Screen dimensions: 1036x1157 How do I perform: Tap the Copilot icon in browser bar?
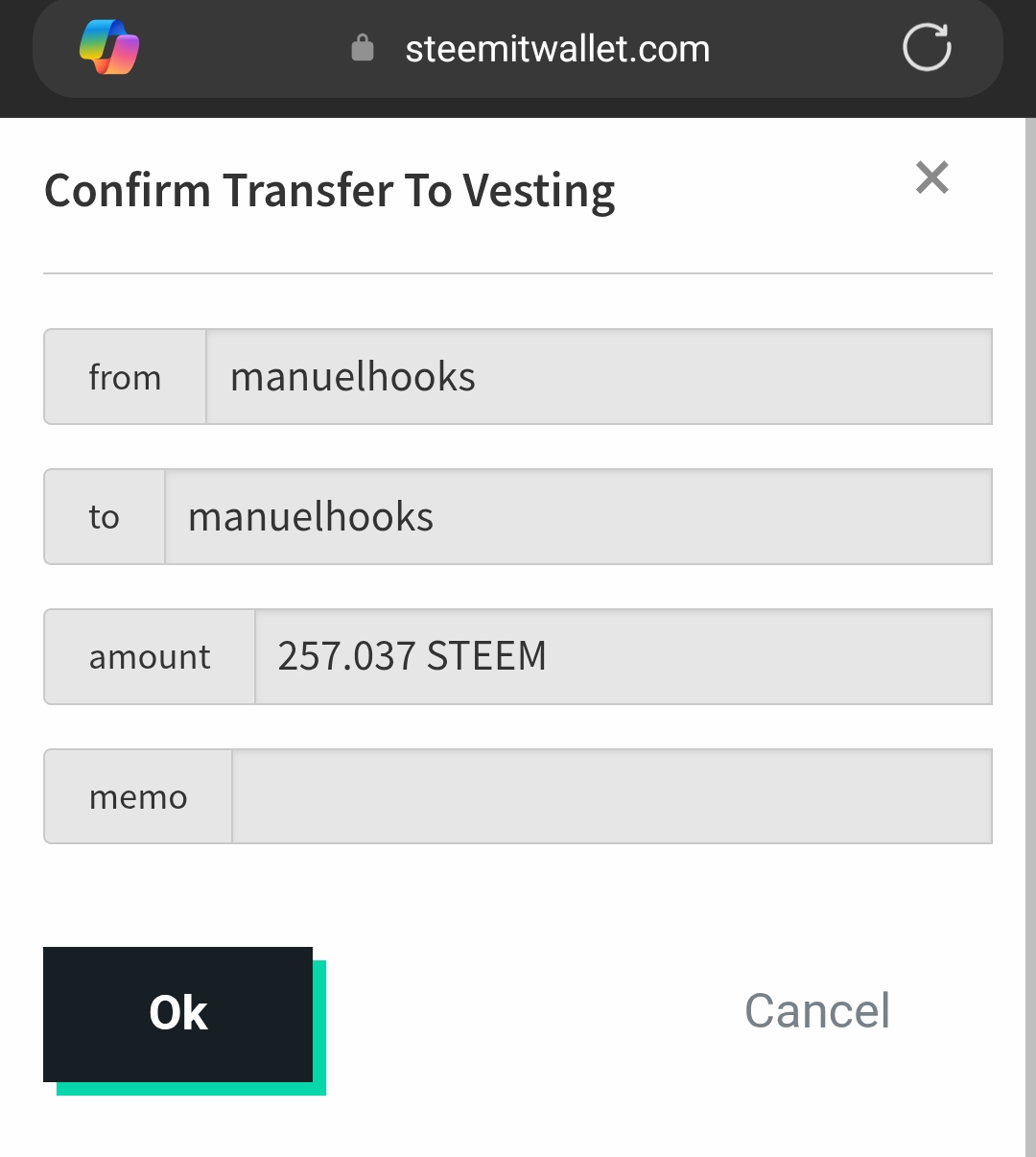109,48
